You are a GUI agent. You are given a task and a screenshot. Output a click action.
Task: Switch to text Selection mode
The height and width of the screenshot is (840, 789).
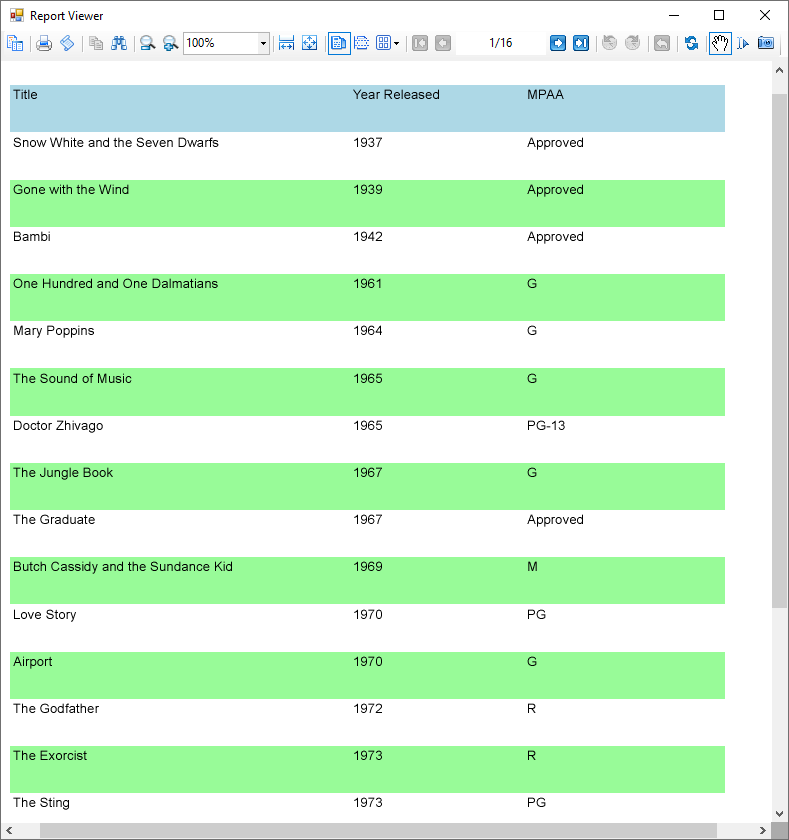click(x=743, y=43)
